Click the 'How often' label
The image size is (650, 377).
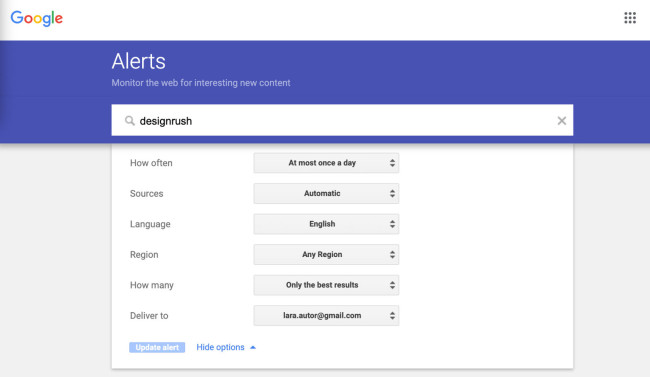(151, 163)
